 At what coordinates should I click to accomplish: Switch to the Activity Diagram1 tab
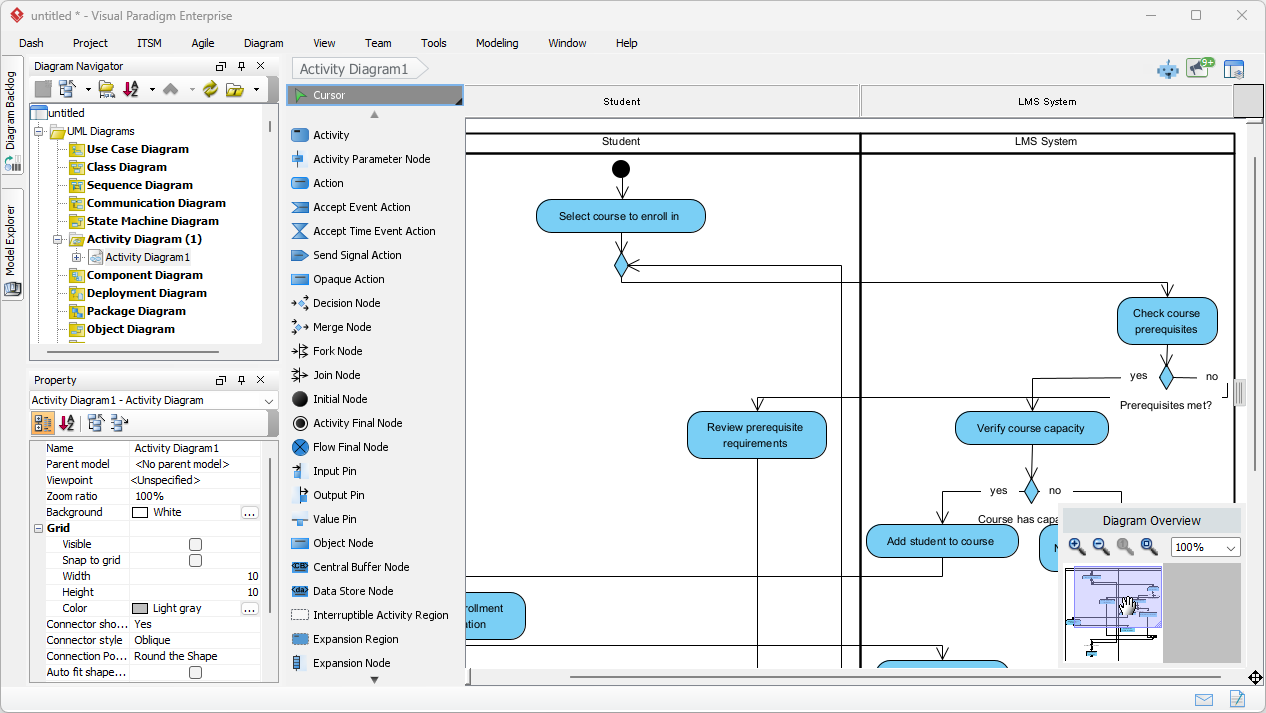pyautogui.click(x=349, y=69)
